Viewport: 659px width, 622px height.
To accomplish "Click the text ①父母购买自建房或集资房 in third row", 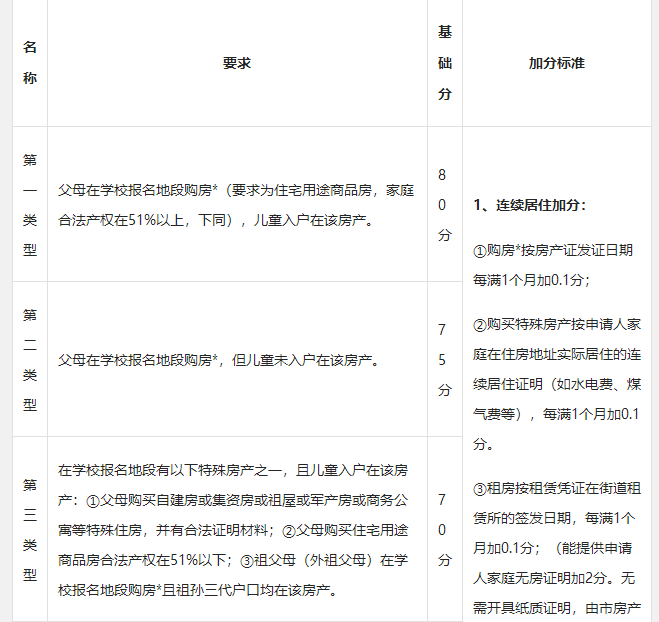I will (170, 500).
